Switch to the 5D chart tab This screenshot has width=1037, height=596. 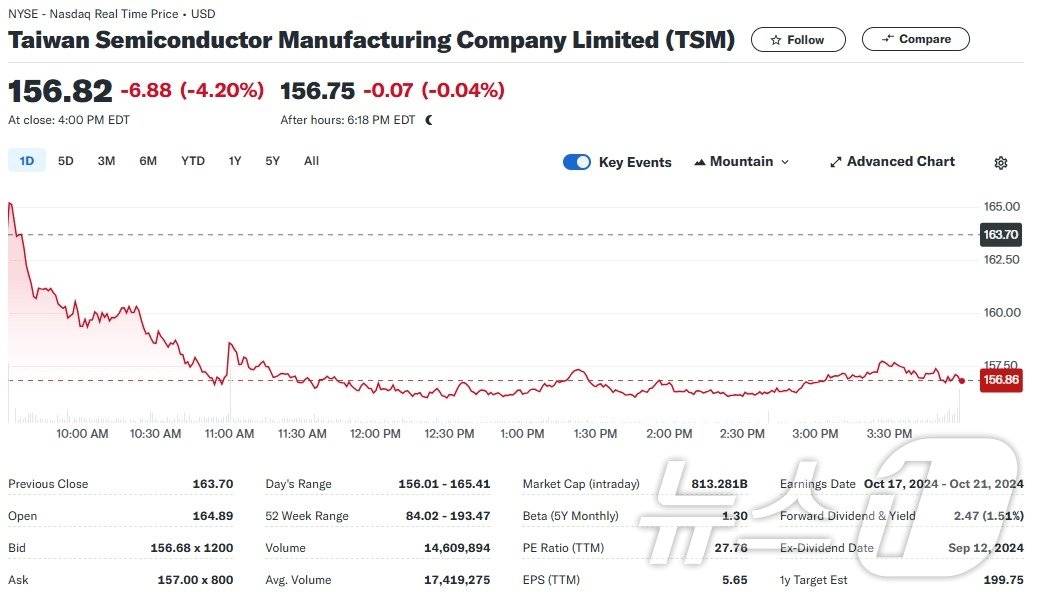65,160
